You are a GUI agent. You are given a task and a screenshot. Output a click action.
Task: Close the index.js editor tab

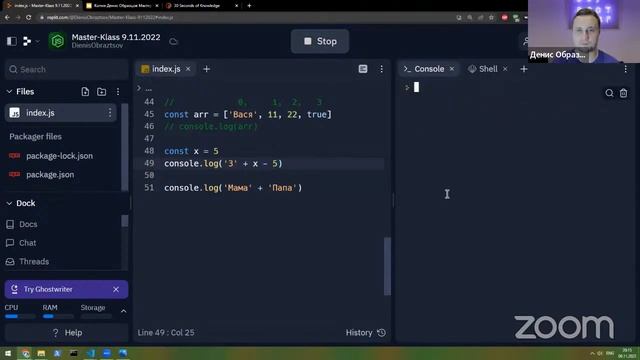pyautogui.click(x=188, y=69)
